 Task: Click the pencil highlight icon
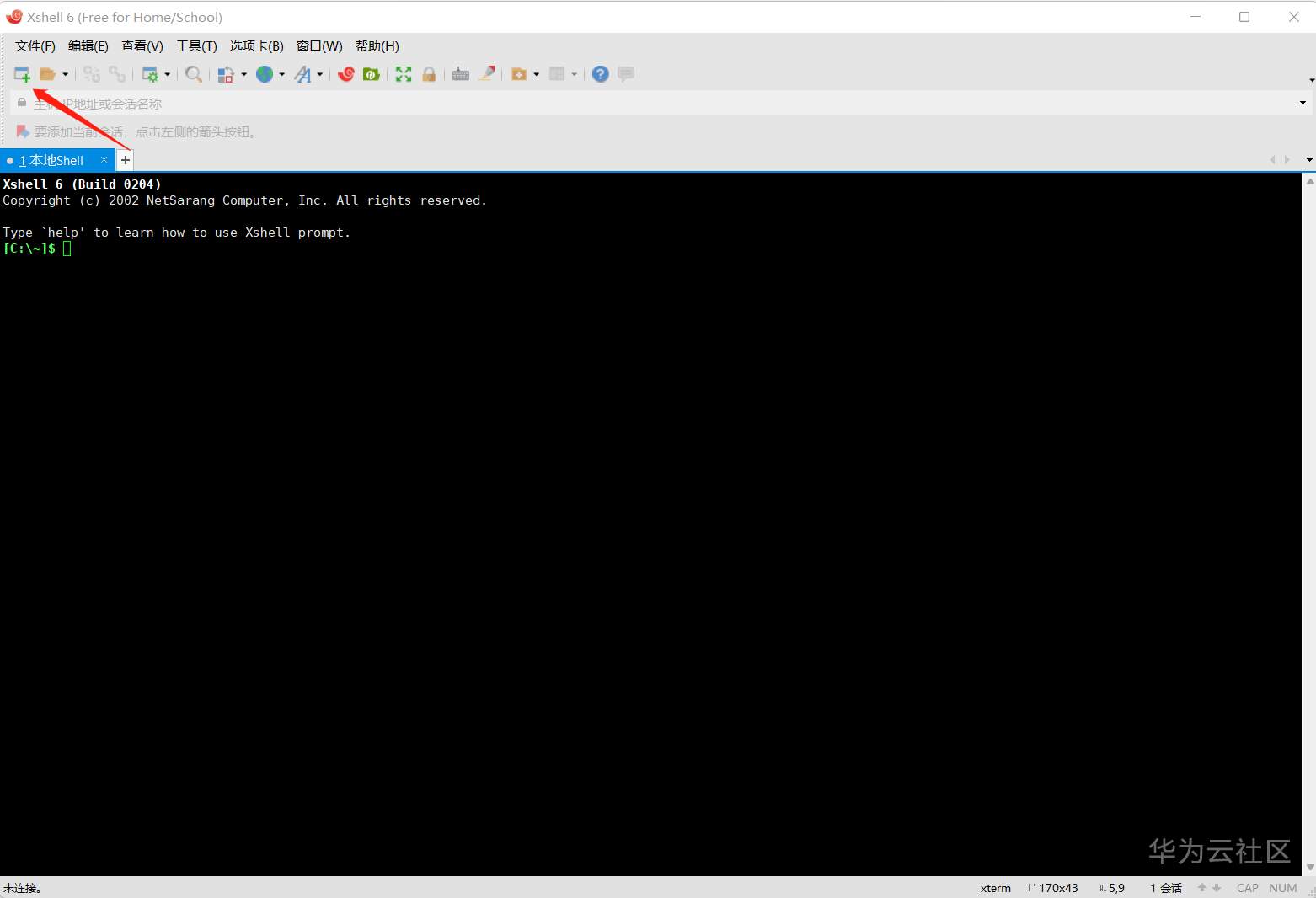coord(486,74)
